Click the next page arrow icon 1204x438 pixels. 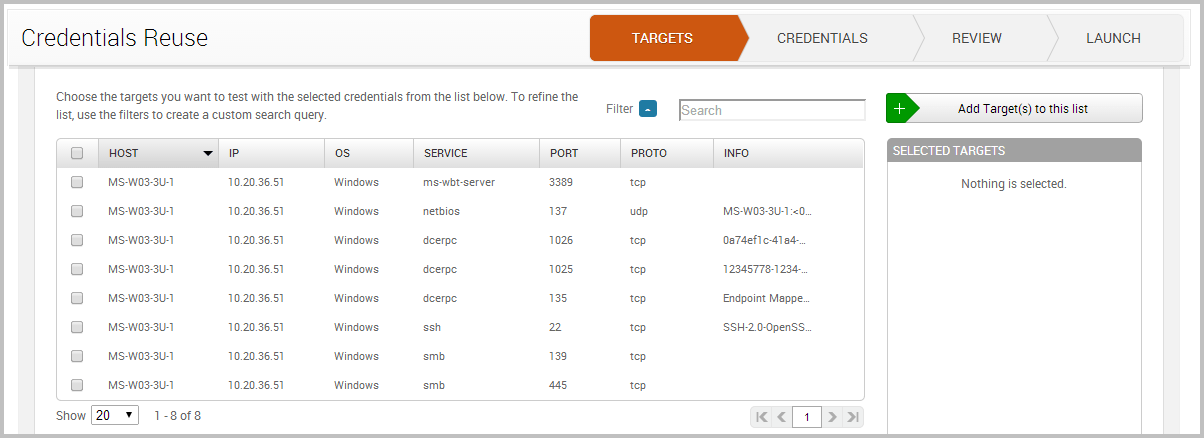[832, 416]
